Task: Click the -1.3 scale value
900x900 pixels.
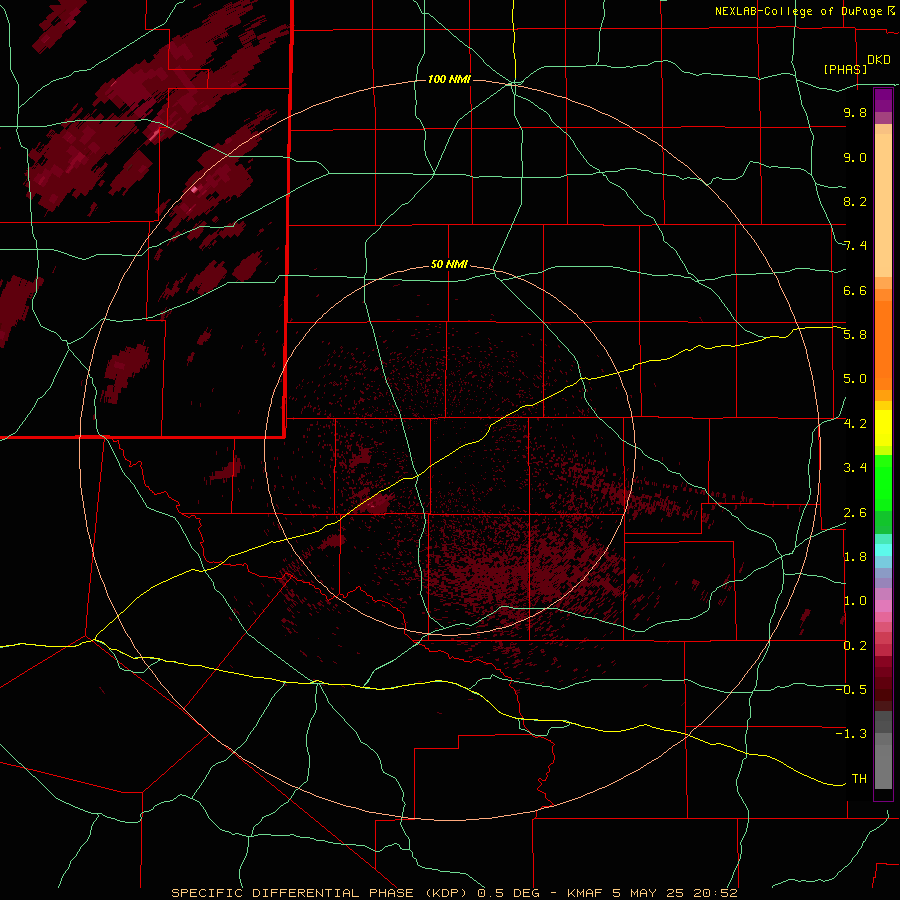Action: [x=851, y=734]
